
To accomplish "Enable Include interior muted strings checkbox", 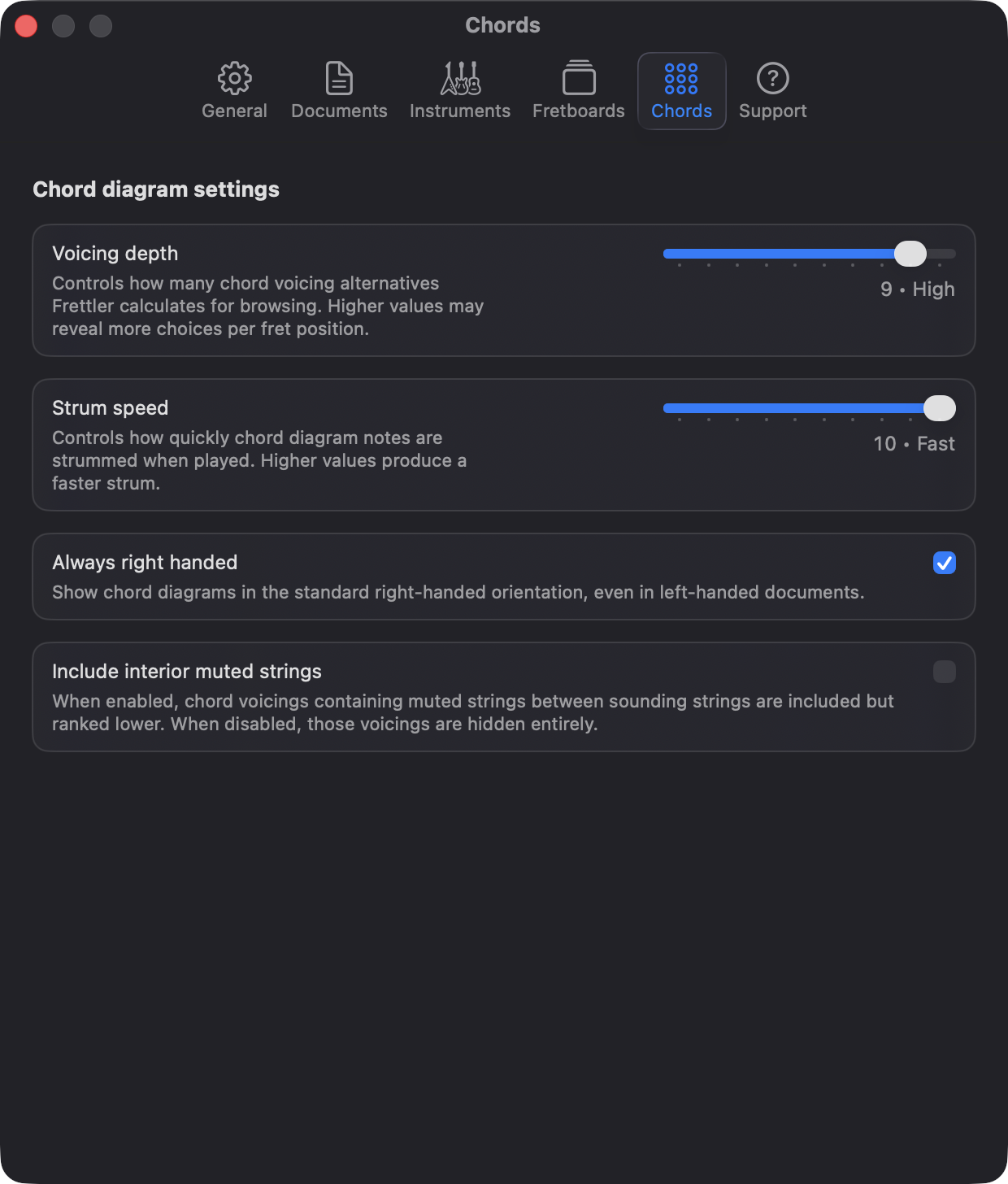I will click(945, 672).
